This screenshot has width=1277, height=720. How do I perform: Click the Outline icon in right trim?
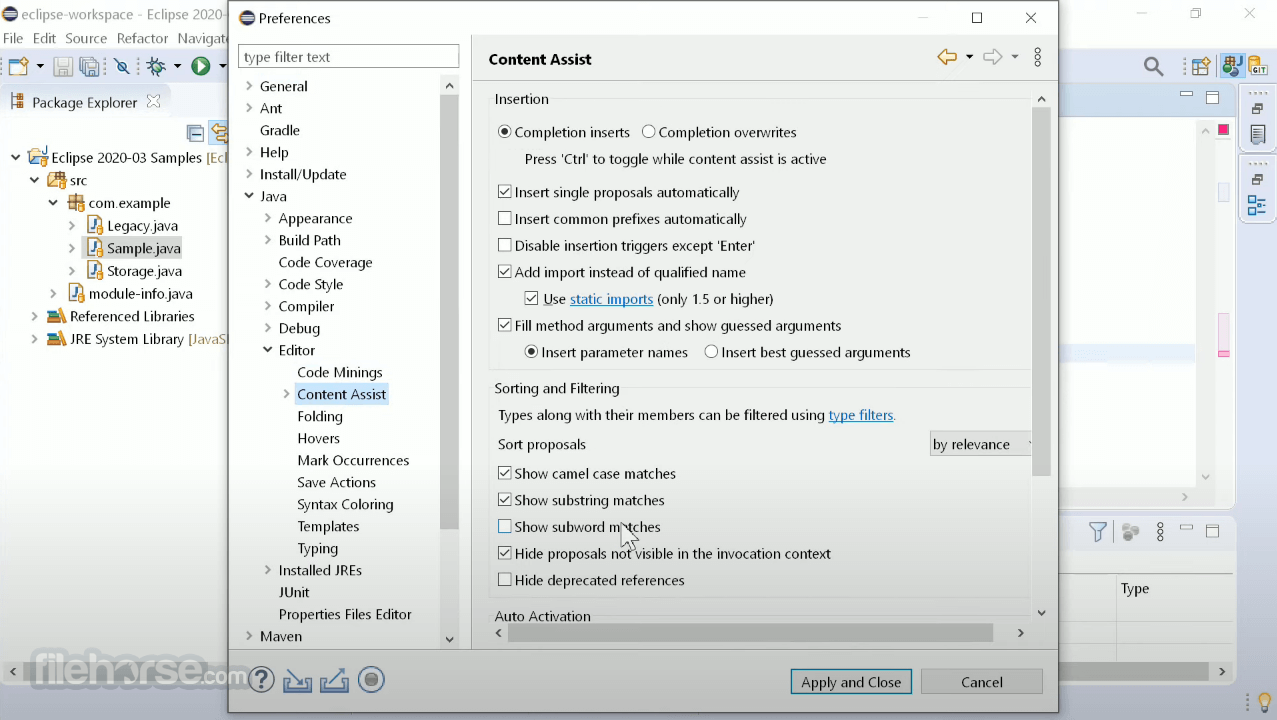pos(1257,205)
